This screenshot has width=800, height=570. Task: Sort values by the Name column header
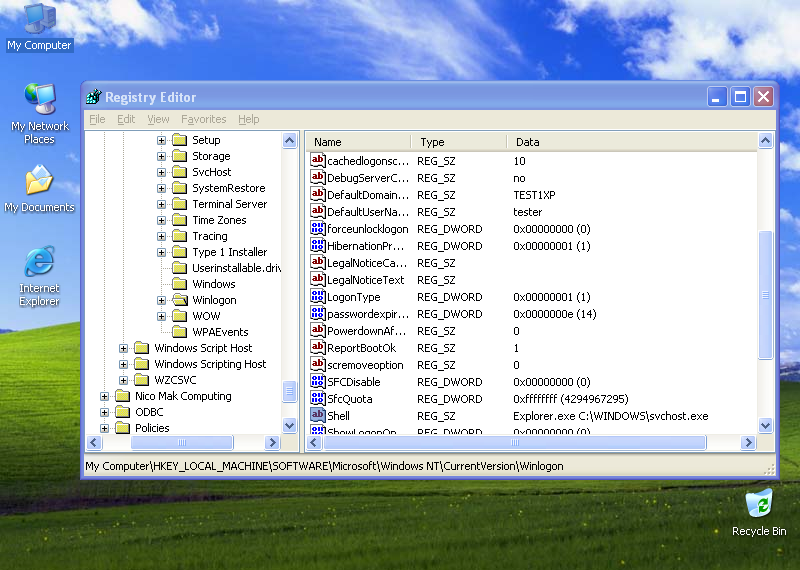[359, 142]
